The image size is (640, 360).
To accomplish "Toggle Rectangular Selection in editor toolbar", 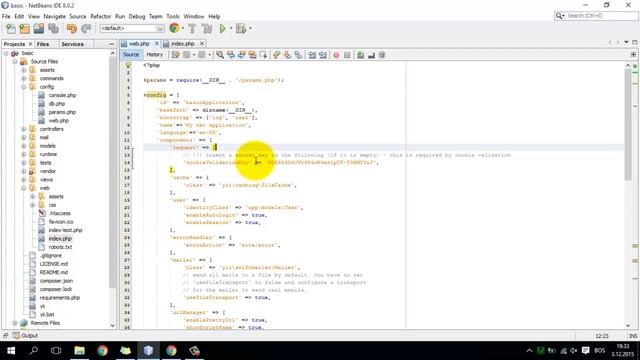I will click(263, 55).
